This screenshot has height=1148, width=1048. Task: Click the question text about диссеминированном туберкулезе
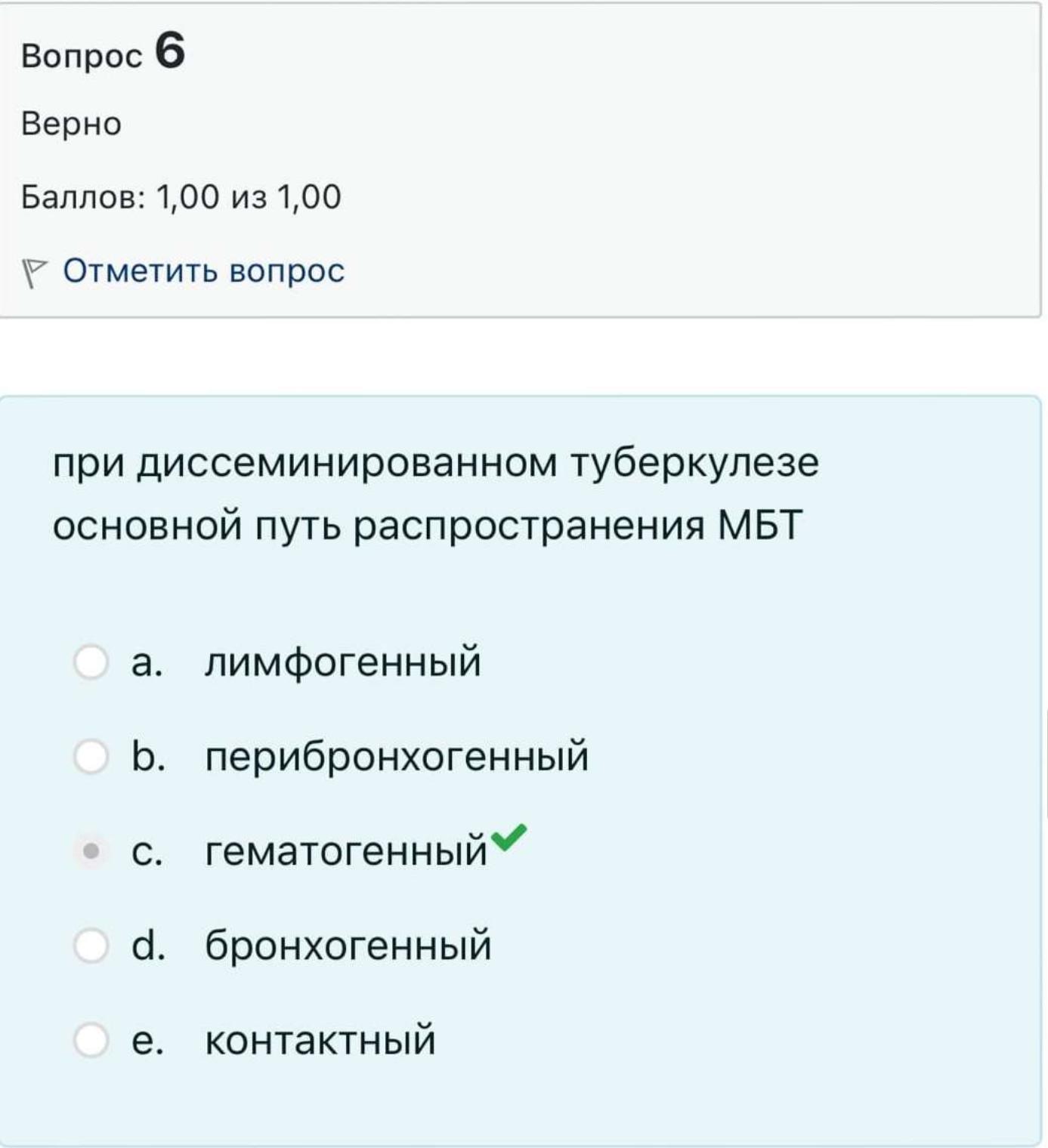pos(436,493)
